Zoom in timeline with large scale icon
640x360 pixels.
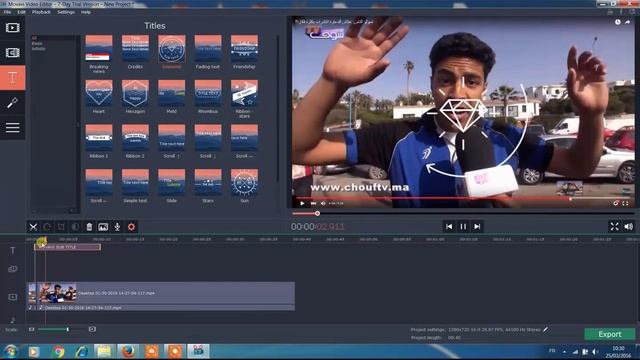coord(92,329)
